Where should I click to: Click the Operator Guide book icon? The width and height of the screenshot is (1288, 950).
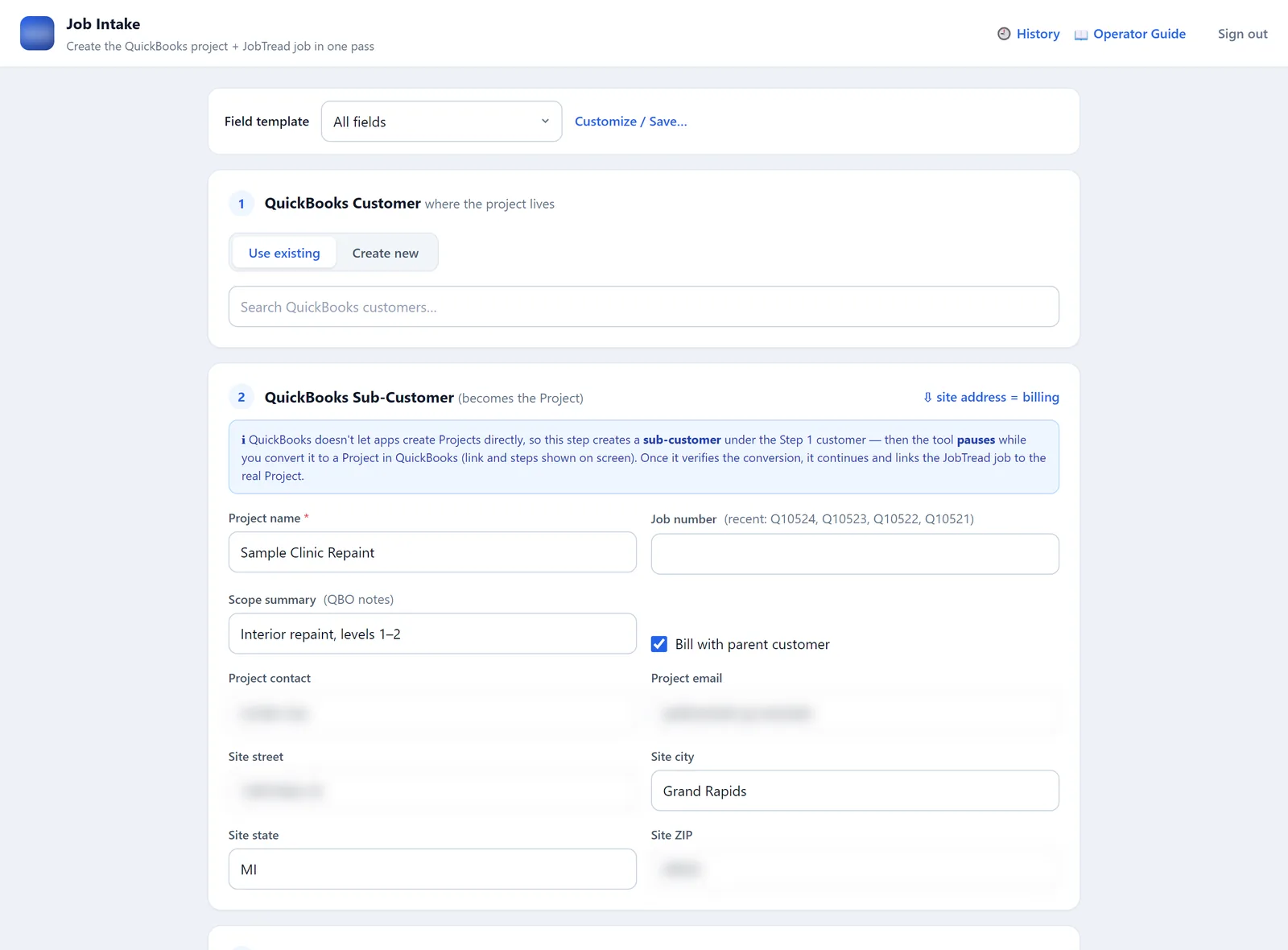pos(1081,35)
